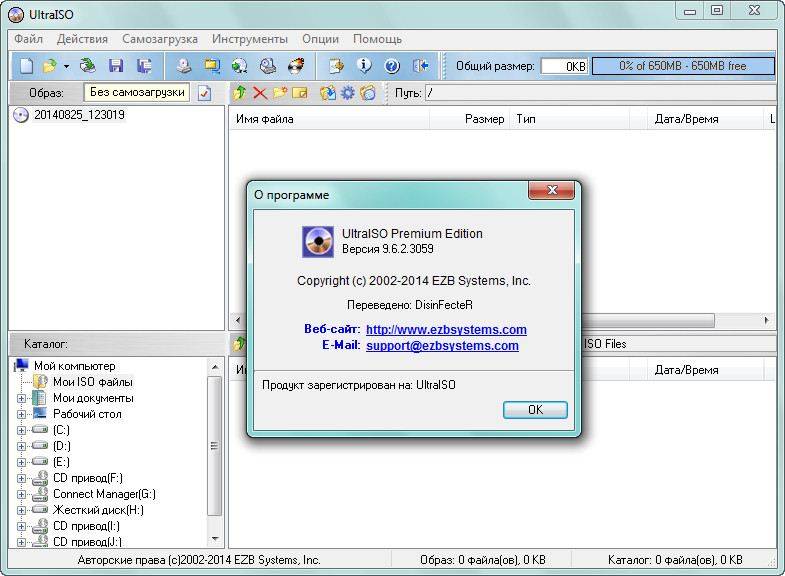785x576 pixels.
Task: Open the Инструменты menu
Action: click(250, 39)
